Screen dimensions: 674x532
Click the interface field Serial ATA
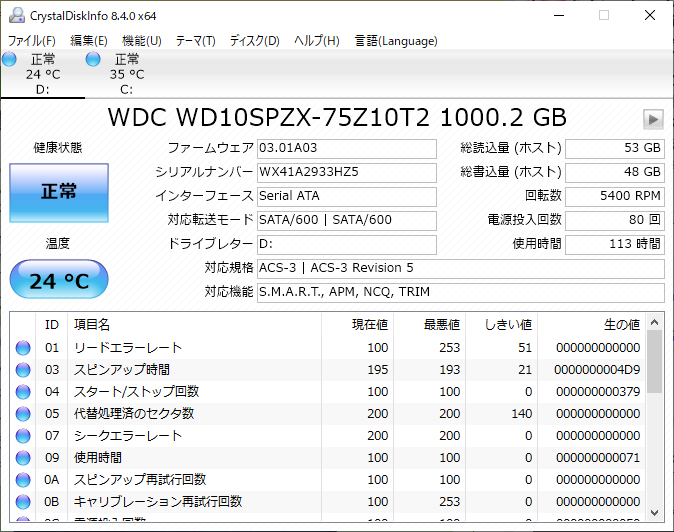click(346, 197)
